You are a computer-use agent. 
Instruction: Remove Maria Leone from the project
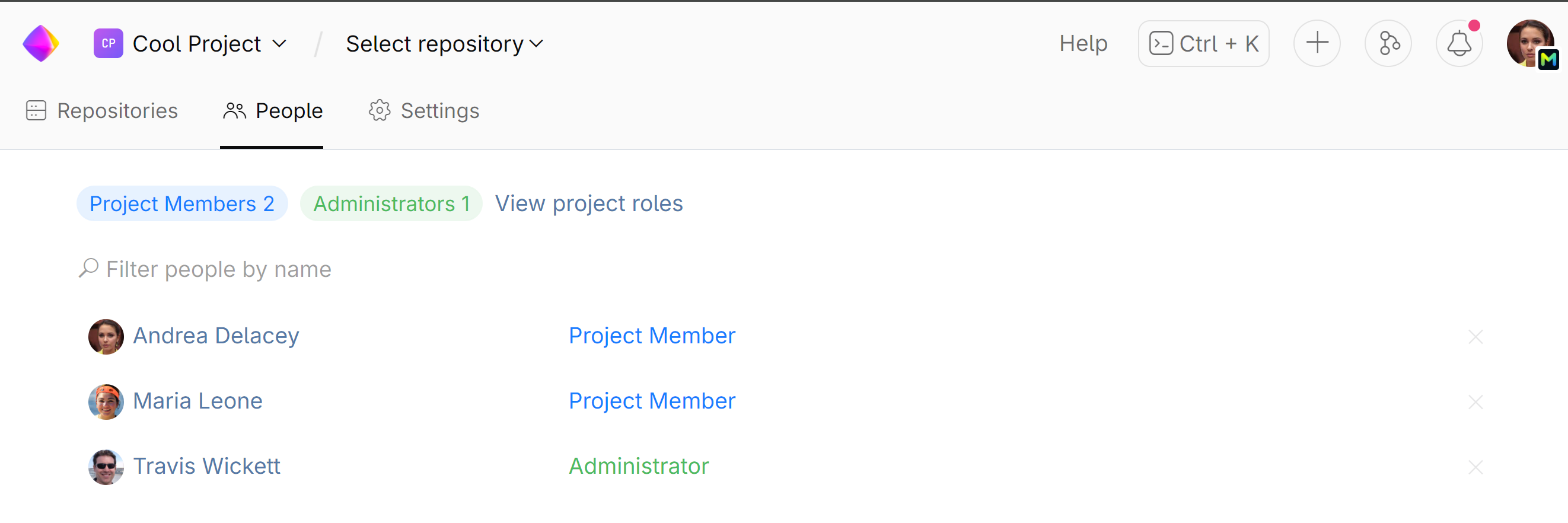point(1475,401)
